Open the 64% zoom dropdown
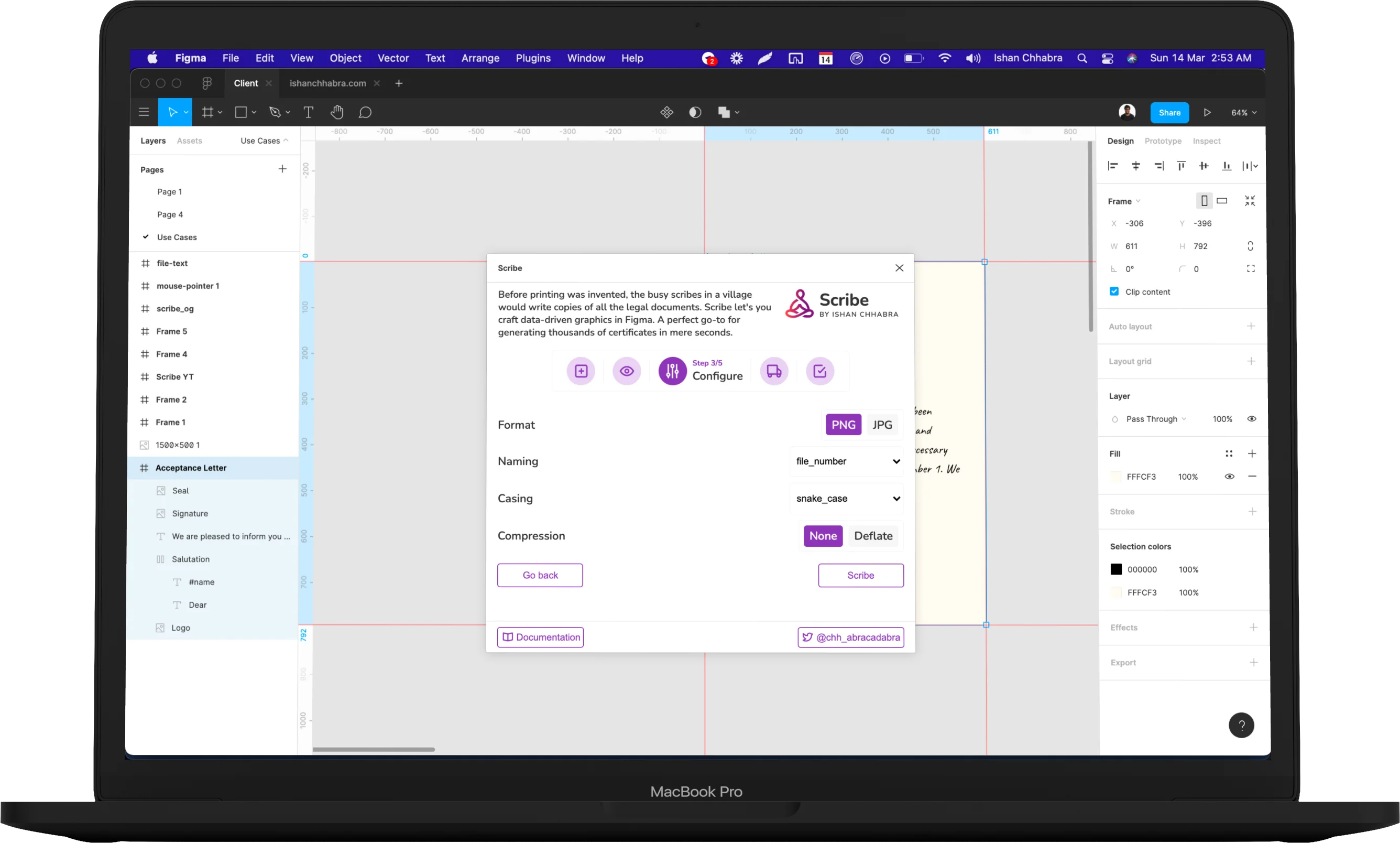Image resolution: width=1400 pixels, height=843 pixels. [x=1243, y=113]
